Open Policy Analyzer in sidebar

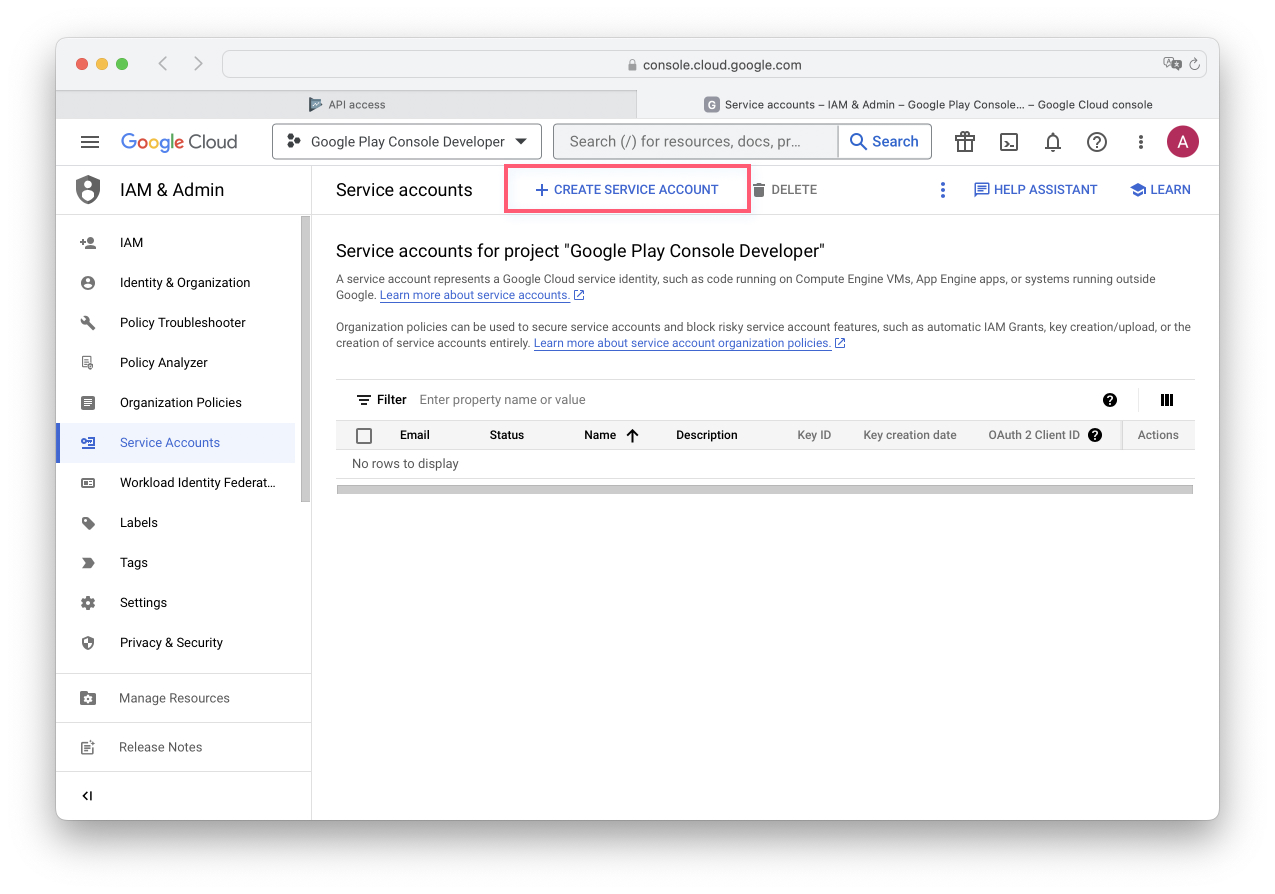(163, 363)
